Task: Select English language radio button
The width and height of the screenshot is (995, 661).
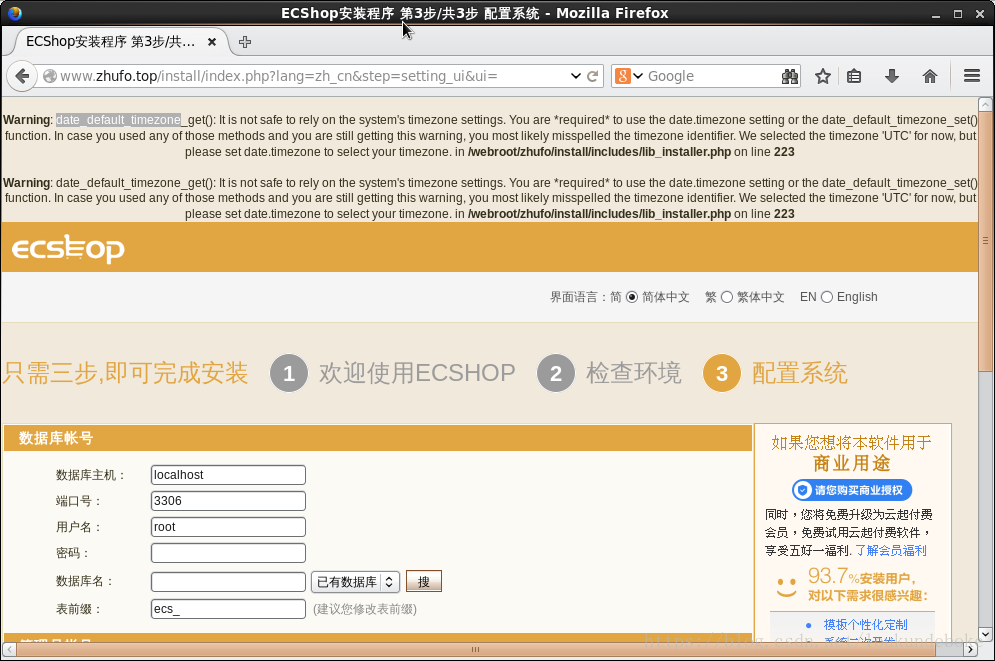Action: coord(827,297)
